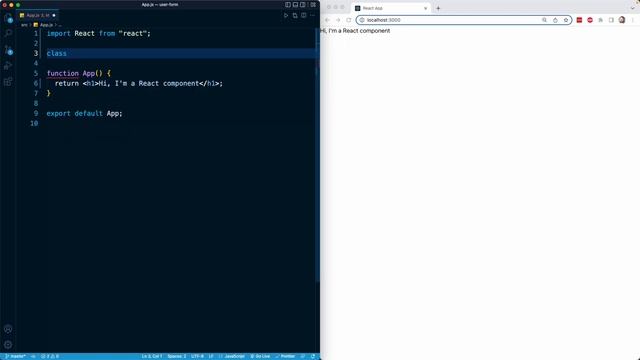This screenshot has width=640, height=360.
Task: Click the zoom magnifier icon in address bar
Action: 544,20
